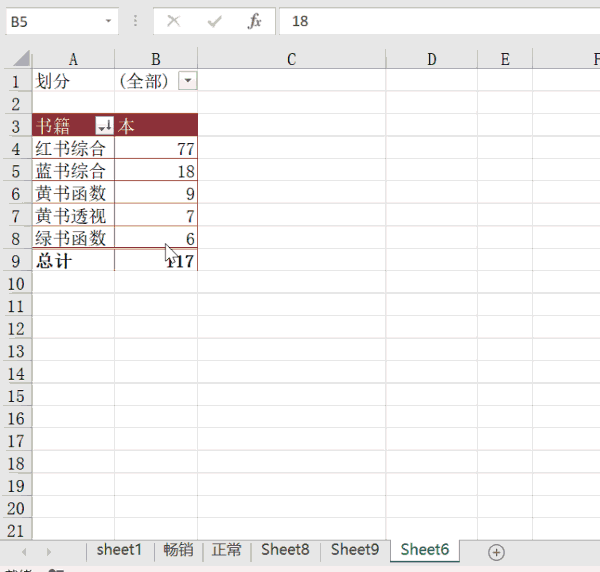Select row 1 header
The height and width of the screenshot is (572, 600).
click(x=16, y=81)
